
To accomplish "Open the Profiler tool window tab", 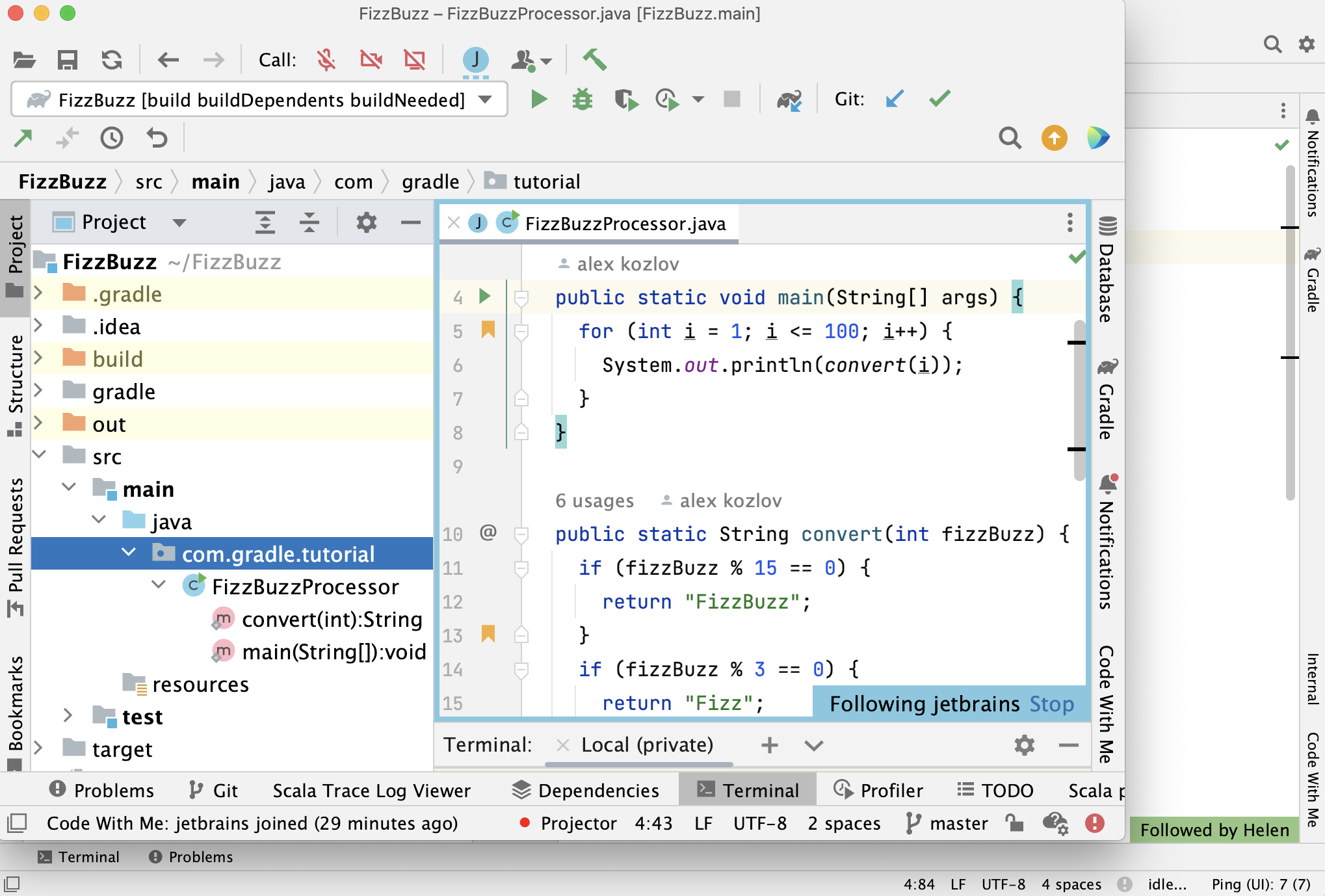I will [878, 791].
